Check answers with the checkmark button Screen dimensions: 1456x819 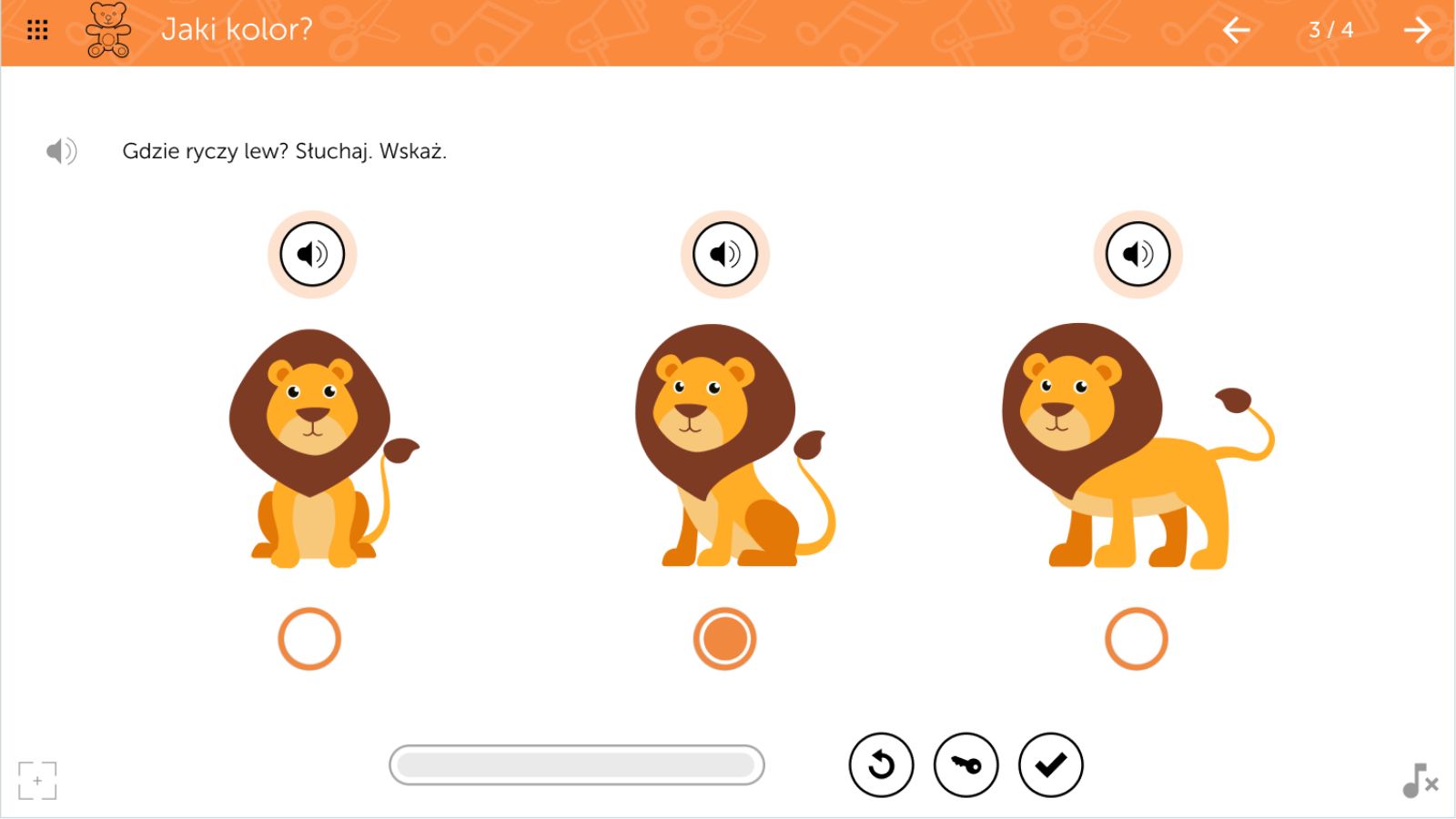coord(1051,765)
